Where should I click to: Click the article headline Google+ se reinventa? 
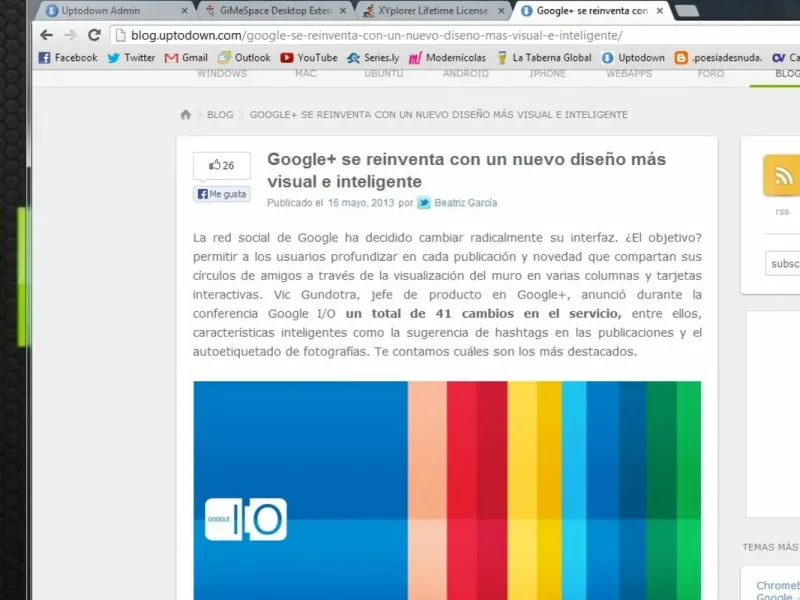pyautogui.click(x=466, y=170)
